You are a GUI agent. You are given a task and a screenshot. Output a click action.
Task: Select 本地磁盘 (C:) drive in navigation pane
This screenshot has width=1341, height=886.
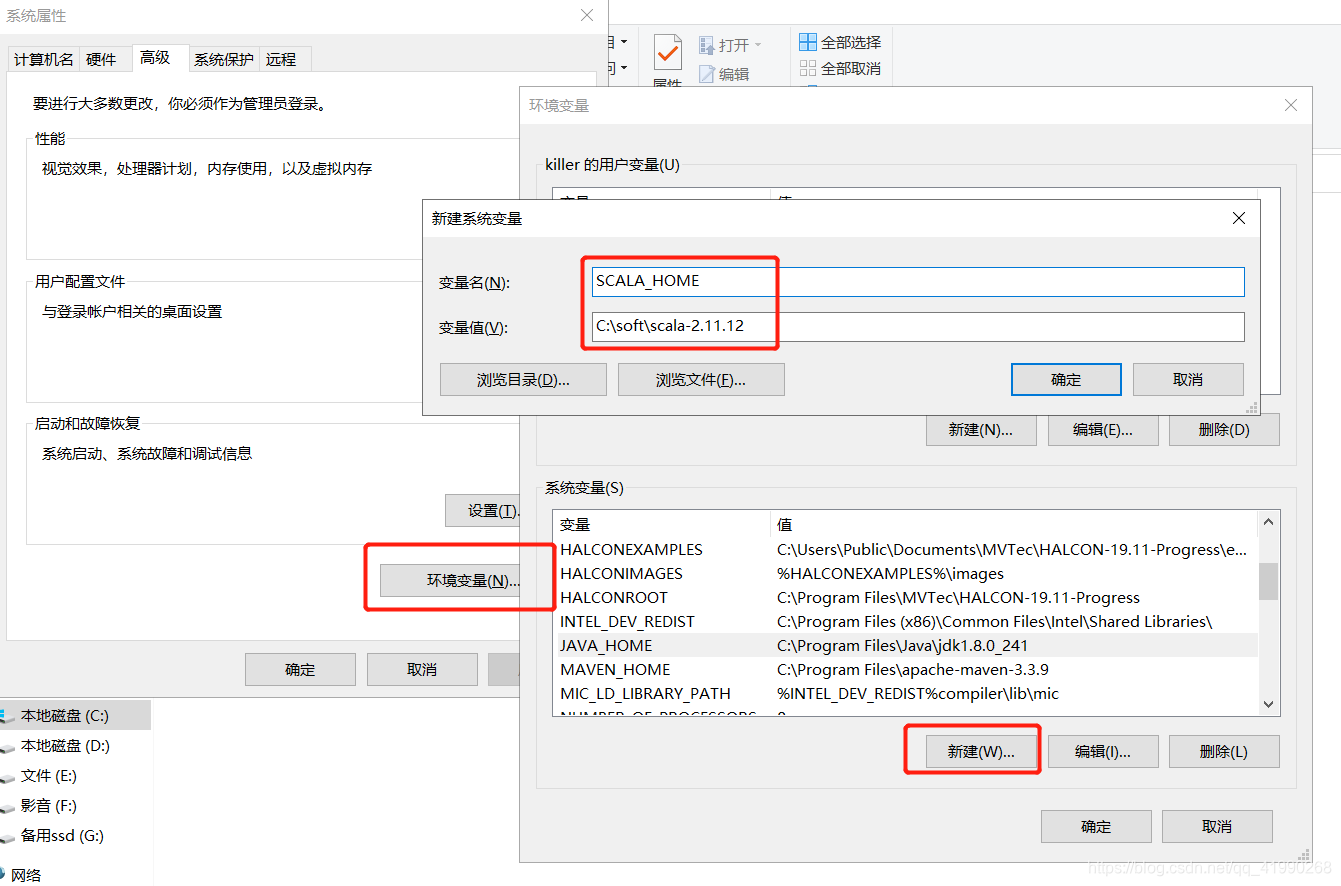[64, 716]
